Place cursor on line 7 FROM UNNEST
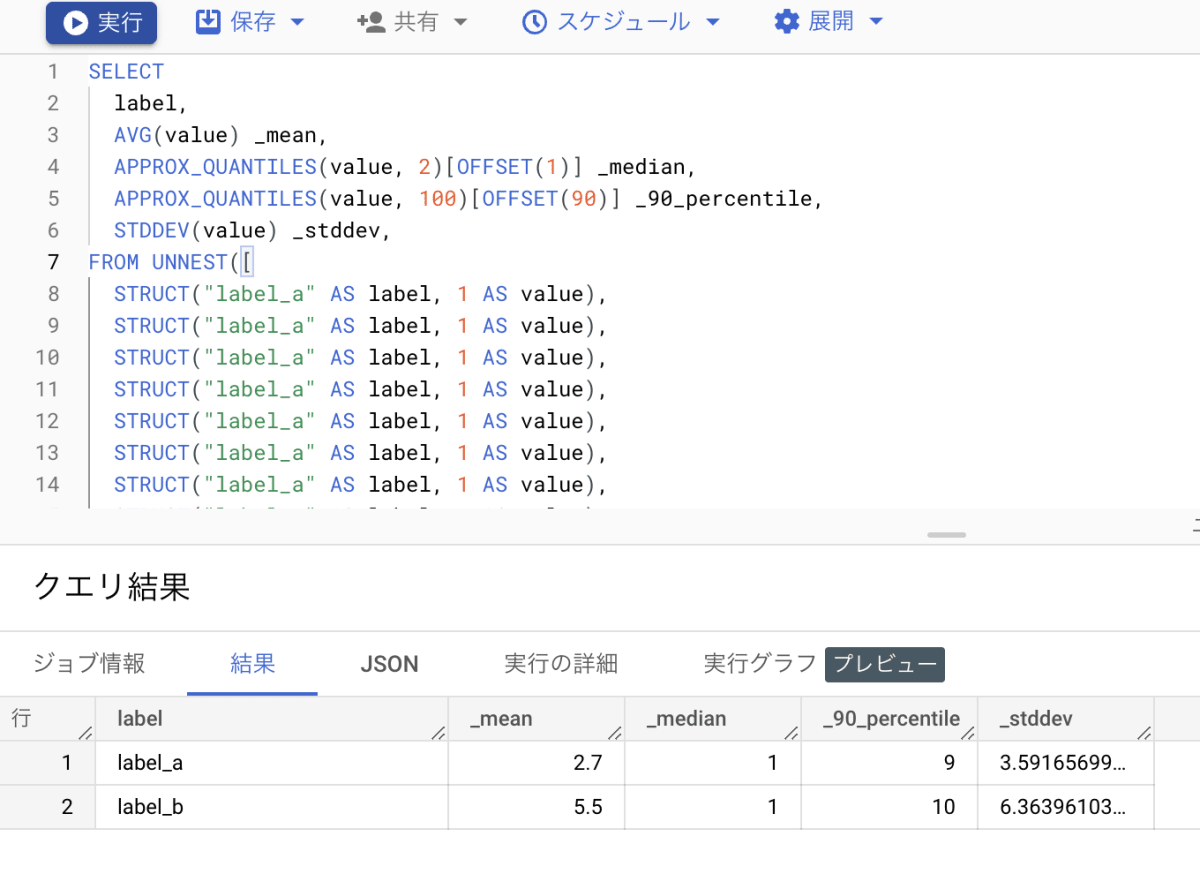Viewport: 1200px width, 874px height. [172, 262]
